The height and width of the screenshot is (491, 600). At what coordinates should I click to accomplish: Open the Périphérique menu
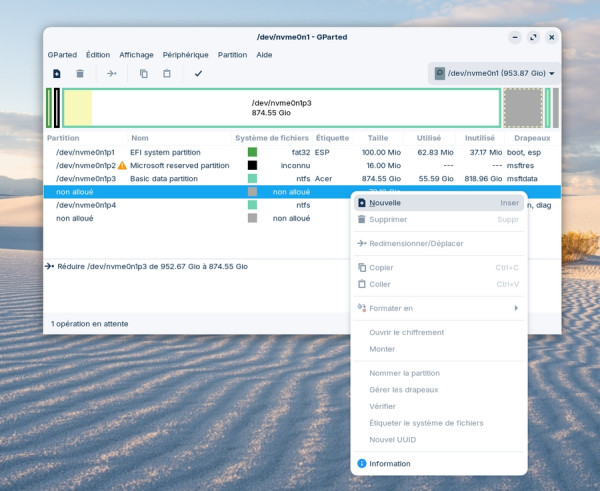[x=186, y=55]
